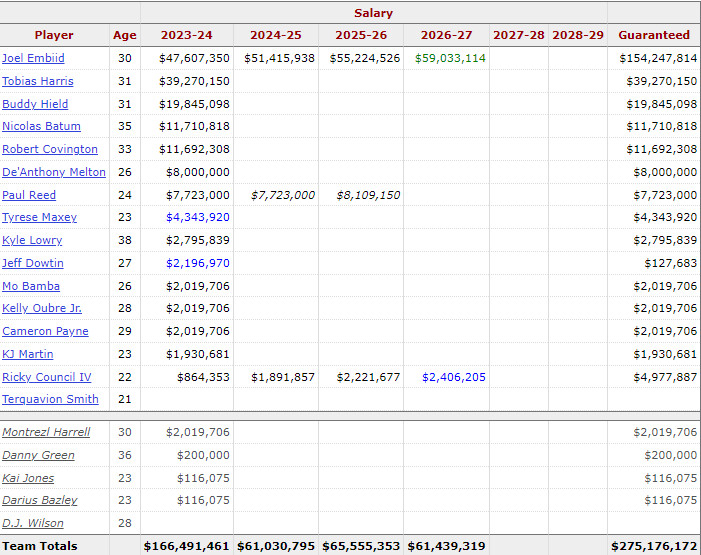Click the $61,439,319 team total
Image resolution: width=701 pixels, height=555 pixels.
point(447,546)
